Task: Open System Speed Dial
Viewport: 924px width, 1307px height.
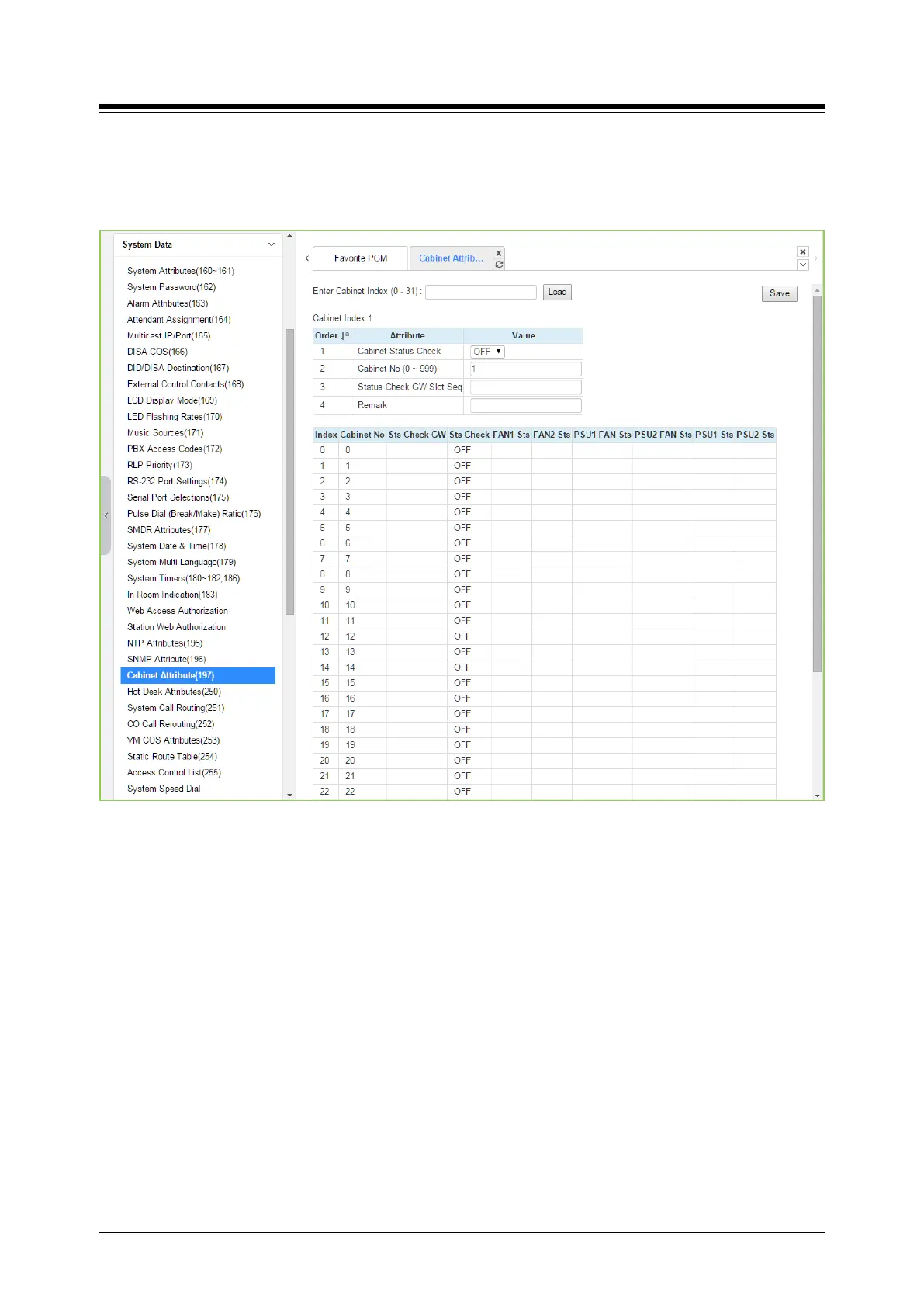Action: click(x=164, y=789)
